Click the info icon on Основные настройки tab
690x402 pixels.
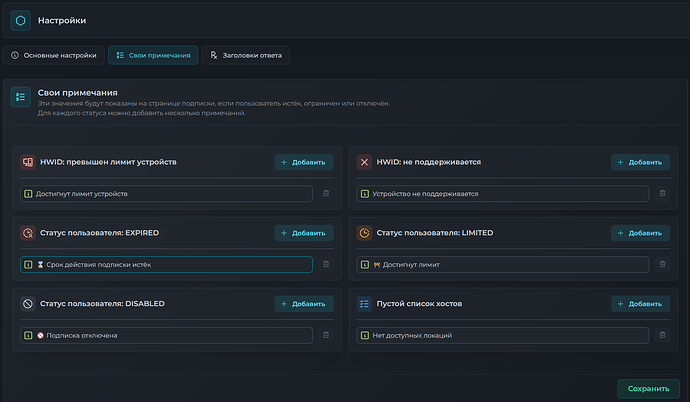coord(15,55)
